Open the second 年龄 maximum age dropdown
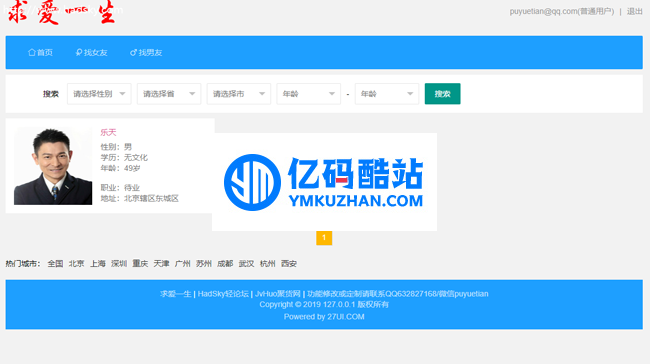This screenshot has width=650, height=364. tap(387, 94)
